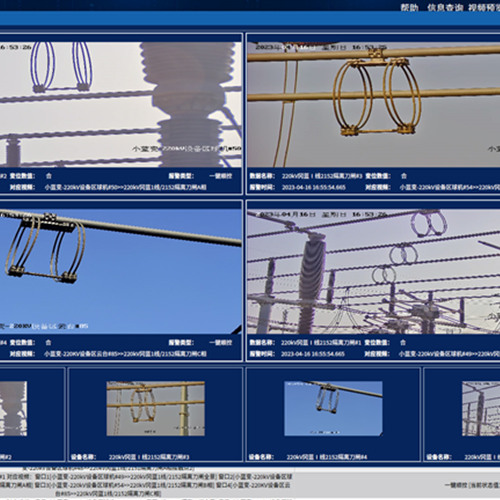Select the blue-sky conductor camera feed
This screenshot has height=500, width=500.
(x=120, y=271)
